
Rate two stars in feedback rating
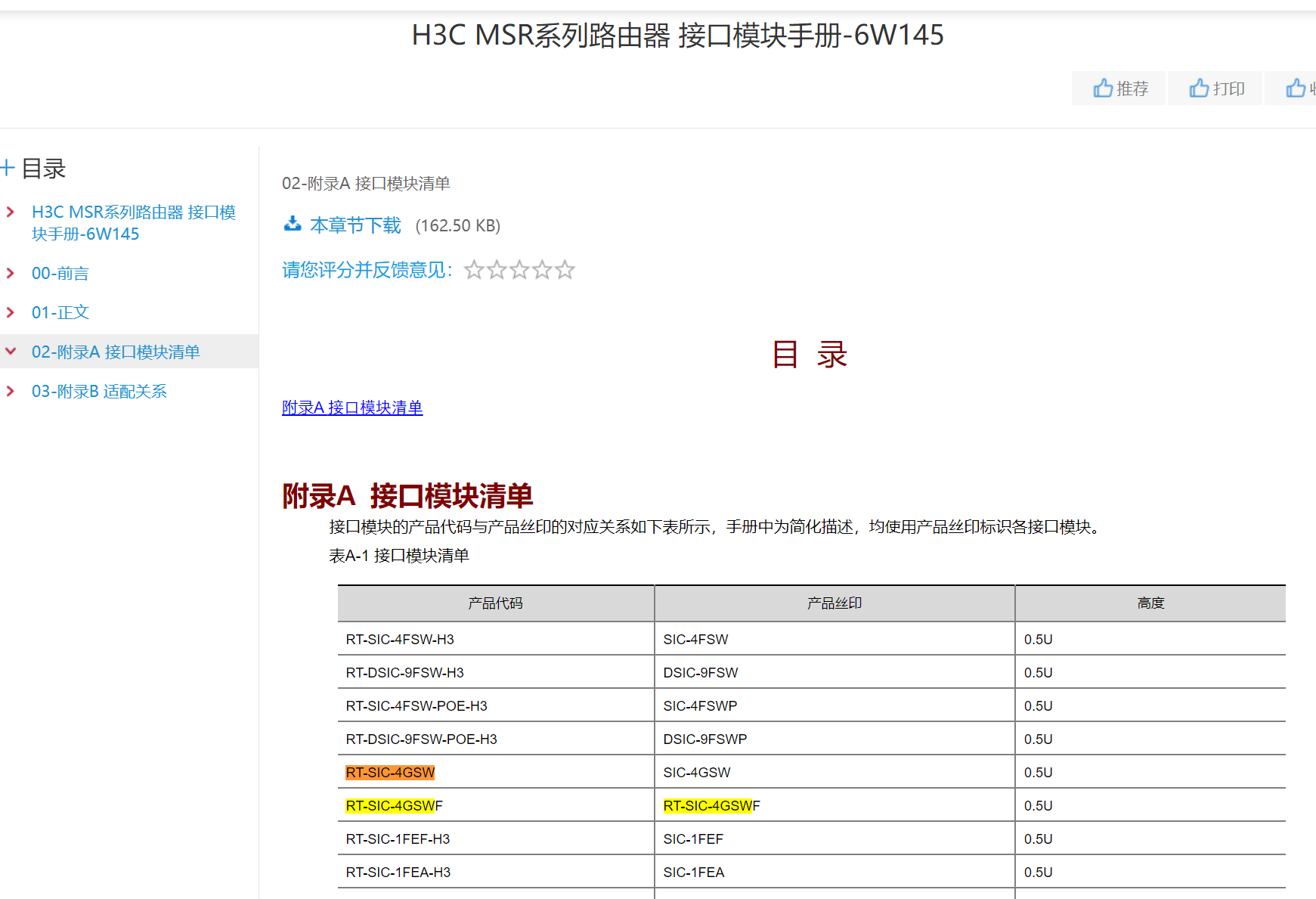click(x=497, y=270)
